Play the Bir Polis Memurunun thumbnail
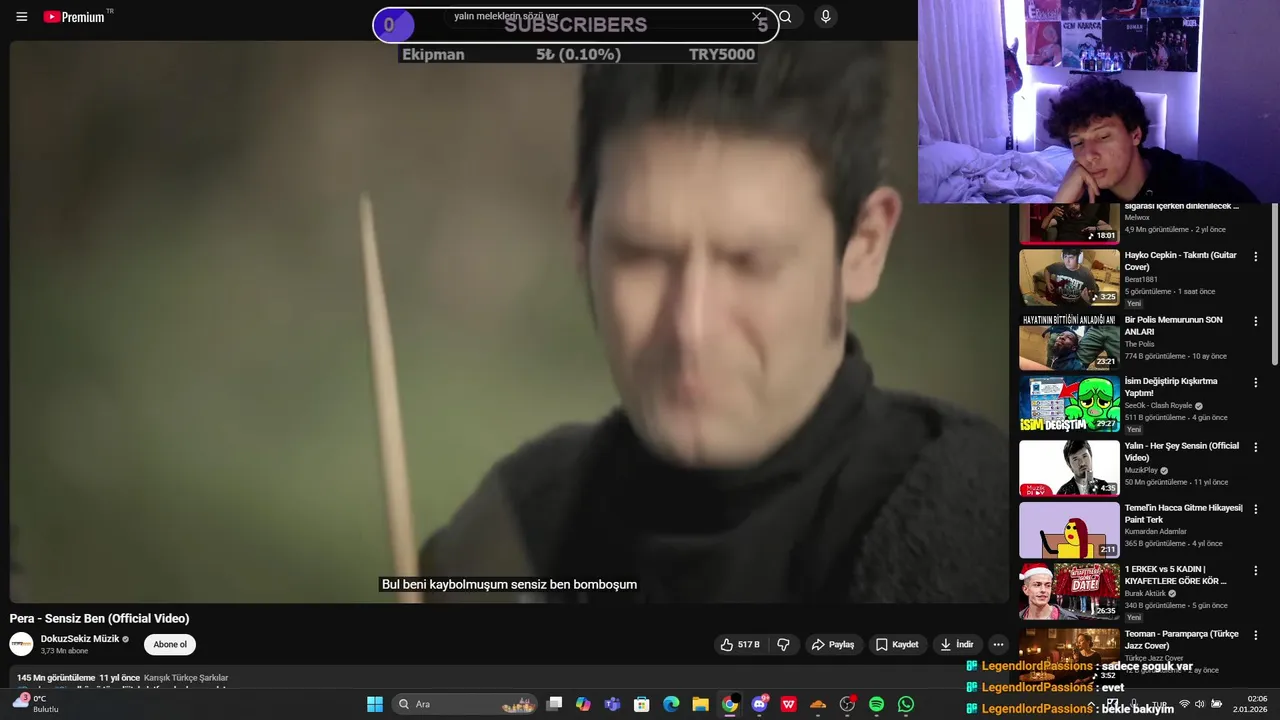The height and width of the screenshot is (720, 1280). (x=1069, y=342)
